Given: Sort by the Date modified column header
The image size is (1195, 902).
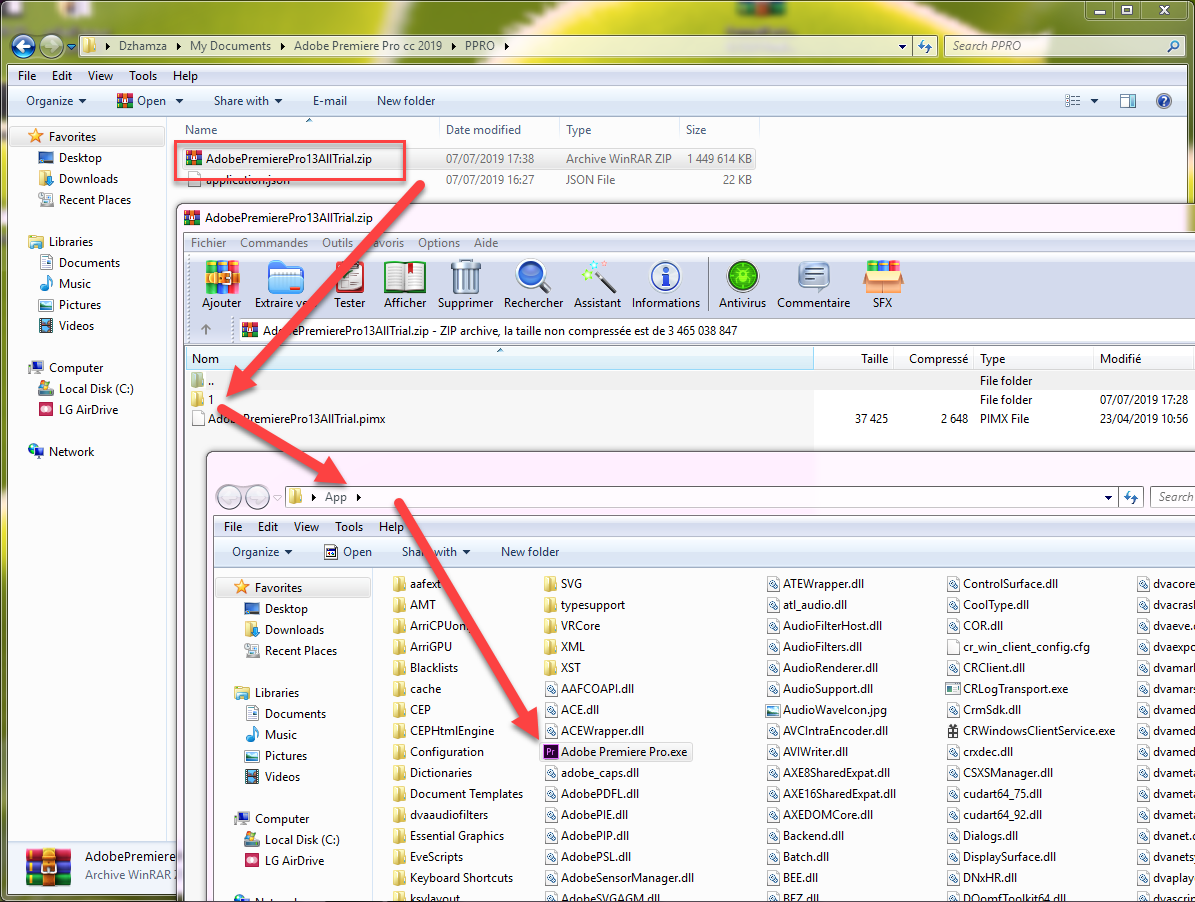Looking at the screenshot, I should point(483,130).
